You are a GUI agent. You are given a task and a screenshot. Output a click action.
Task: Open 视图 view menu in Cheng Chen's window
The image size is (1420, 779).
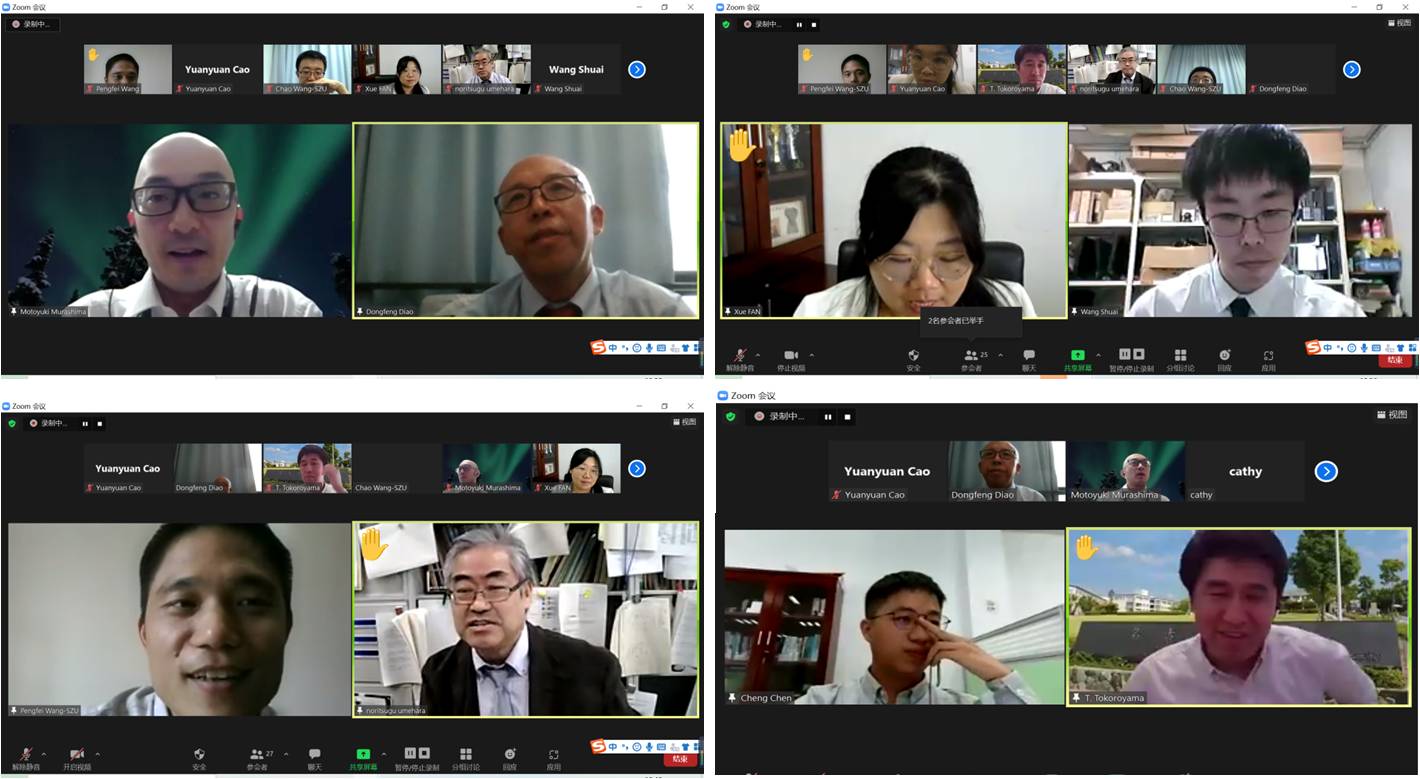pyautogui.click(x=1392, y=415)
